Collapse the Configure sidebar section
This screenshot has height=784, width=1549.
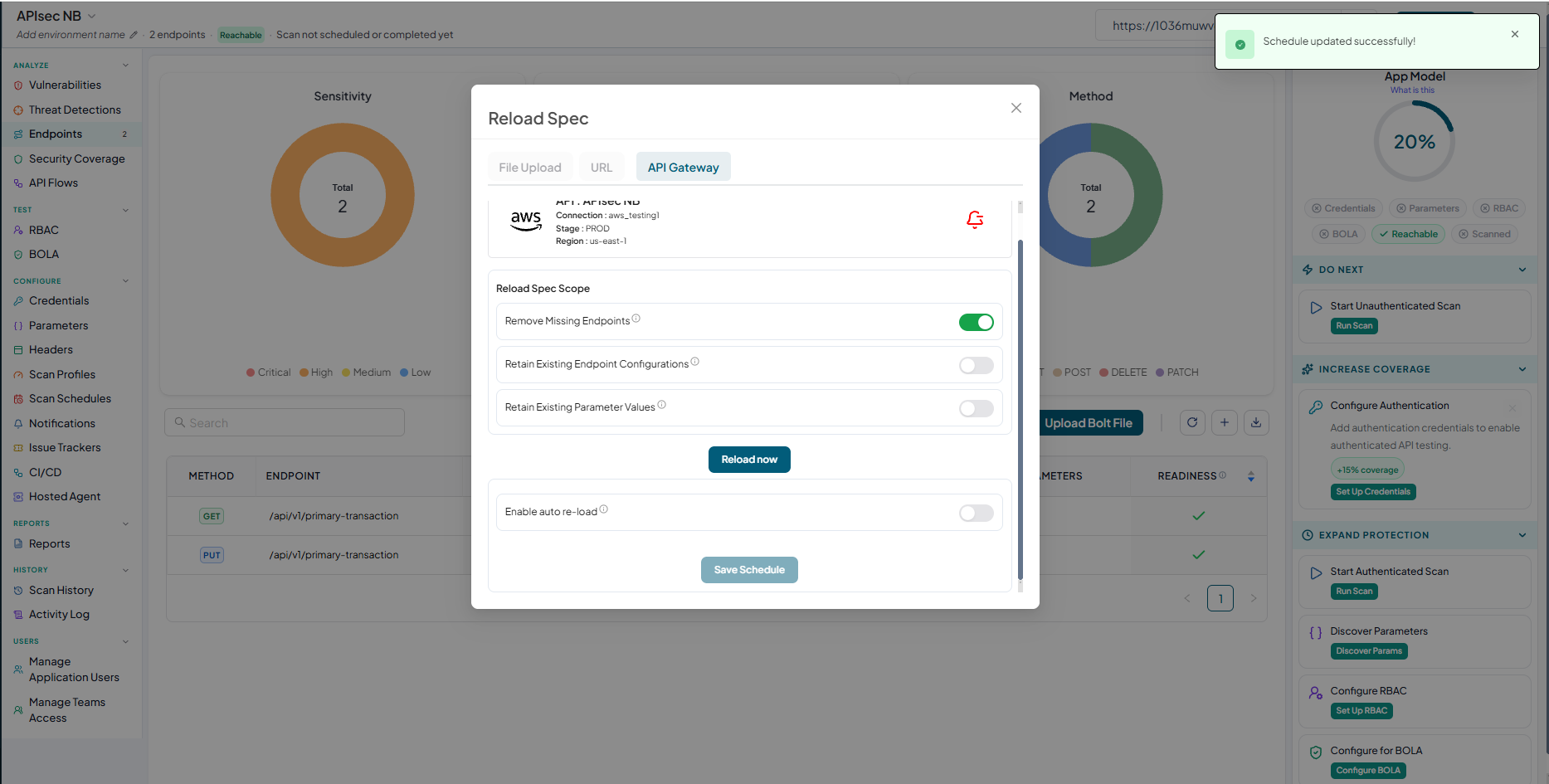coord(125,280)
